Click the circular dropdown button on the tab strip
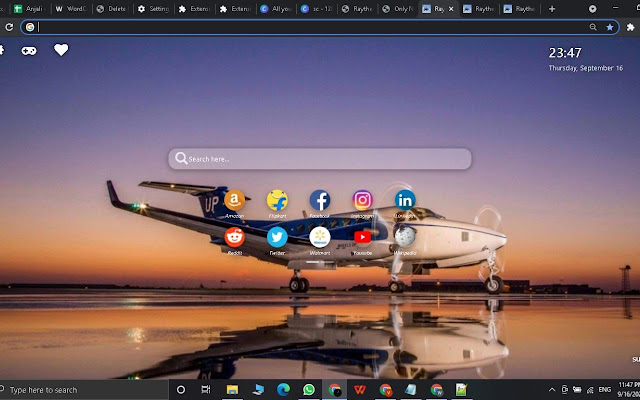The width and height of the screenshot is (640, 400). [x=592, y=9]
